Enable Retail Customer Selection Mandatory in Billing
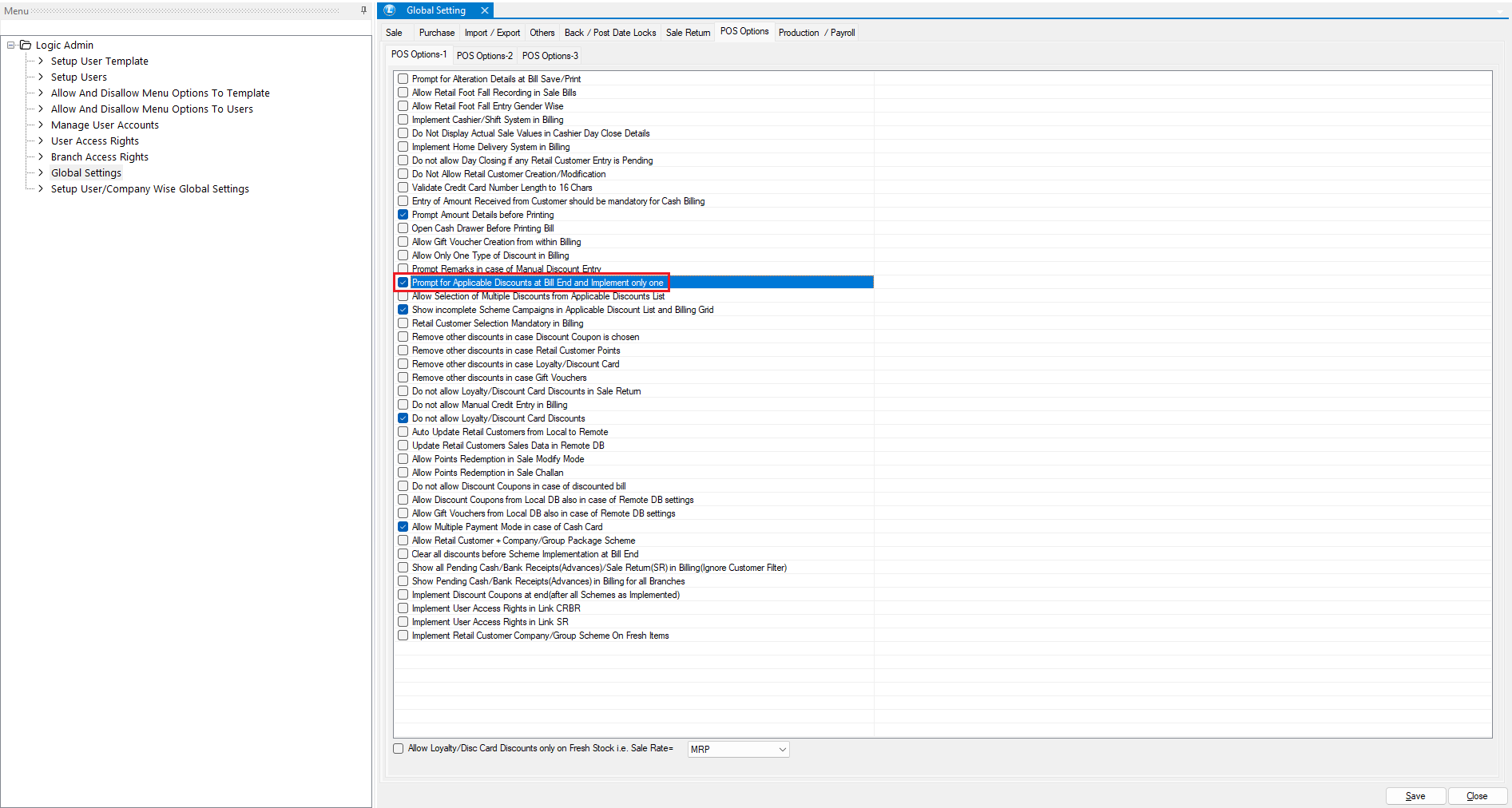 point(403,323)
